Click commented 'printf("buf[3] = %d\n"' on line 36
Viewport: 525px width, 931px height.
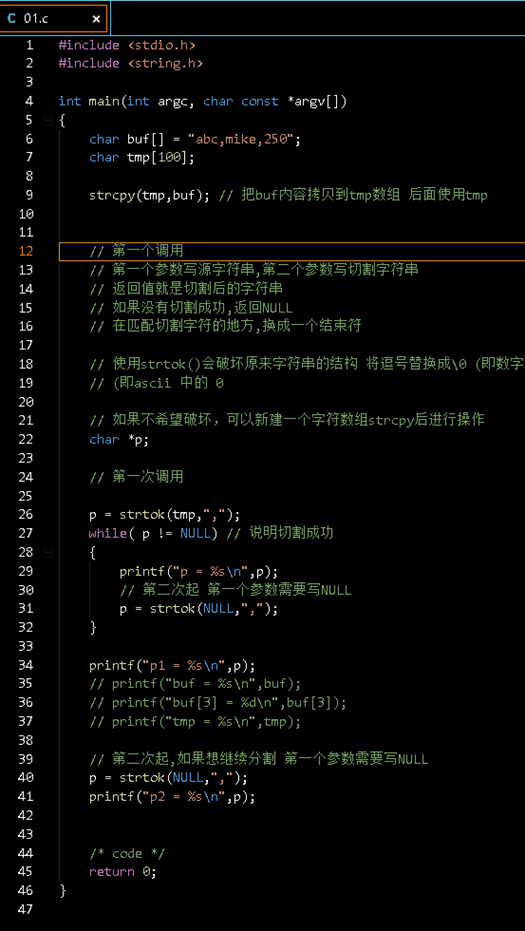click(218, 702)
